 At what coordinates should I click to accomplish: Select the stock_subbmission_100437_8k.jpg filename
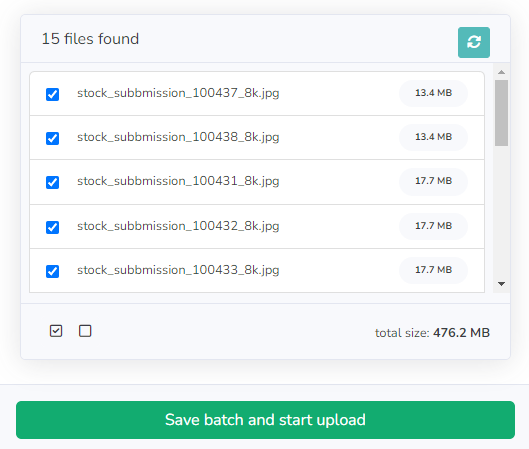(178, 93)
